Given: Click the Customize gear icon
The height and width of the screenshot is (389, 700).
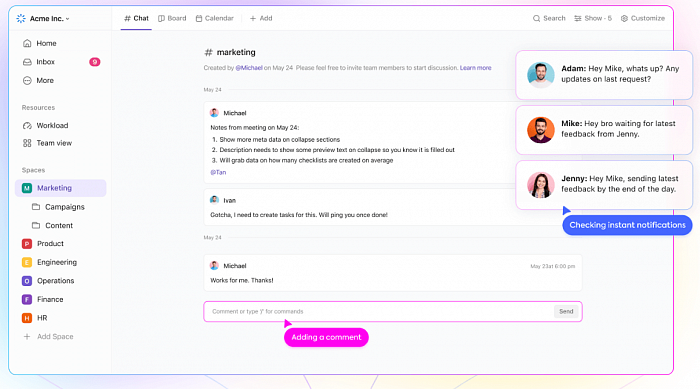Looking at the screenshot, I should pyautogui.click(x=624, y=18).
